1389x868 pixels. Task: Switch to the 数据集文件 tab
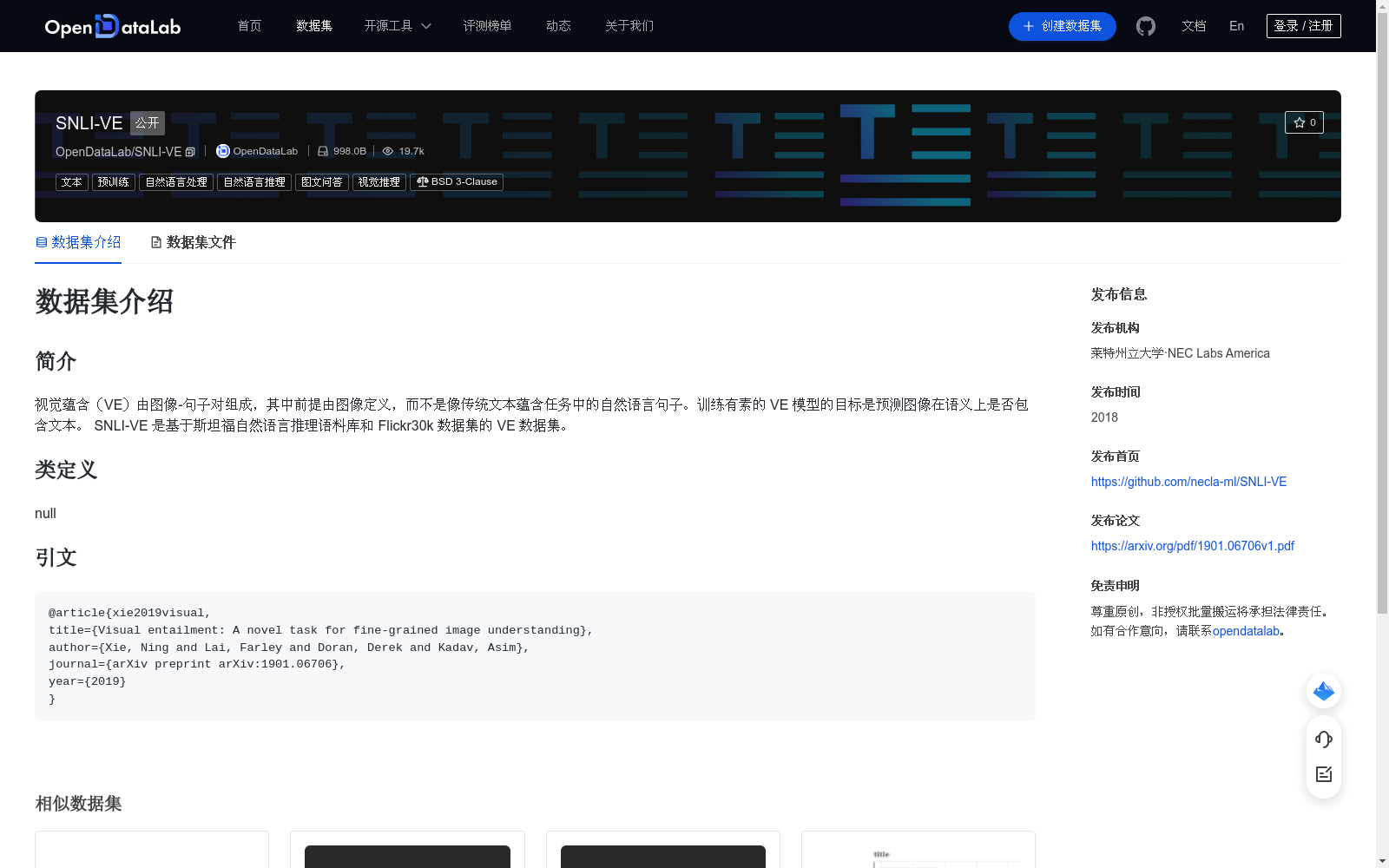click(x=193, y=242)
